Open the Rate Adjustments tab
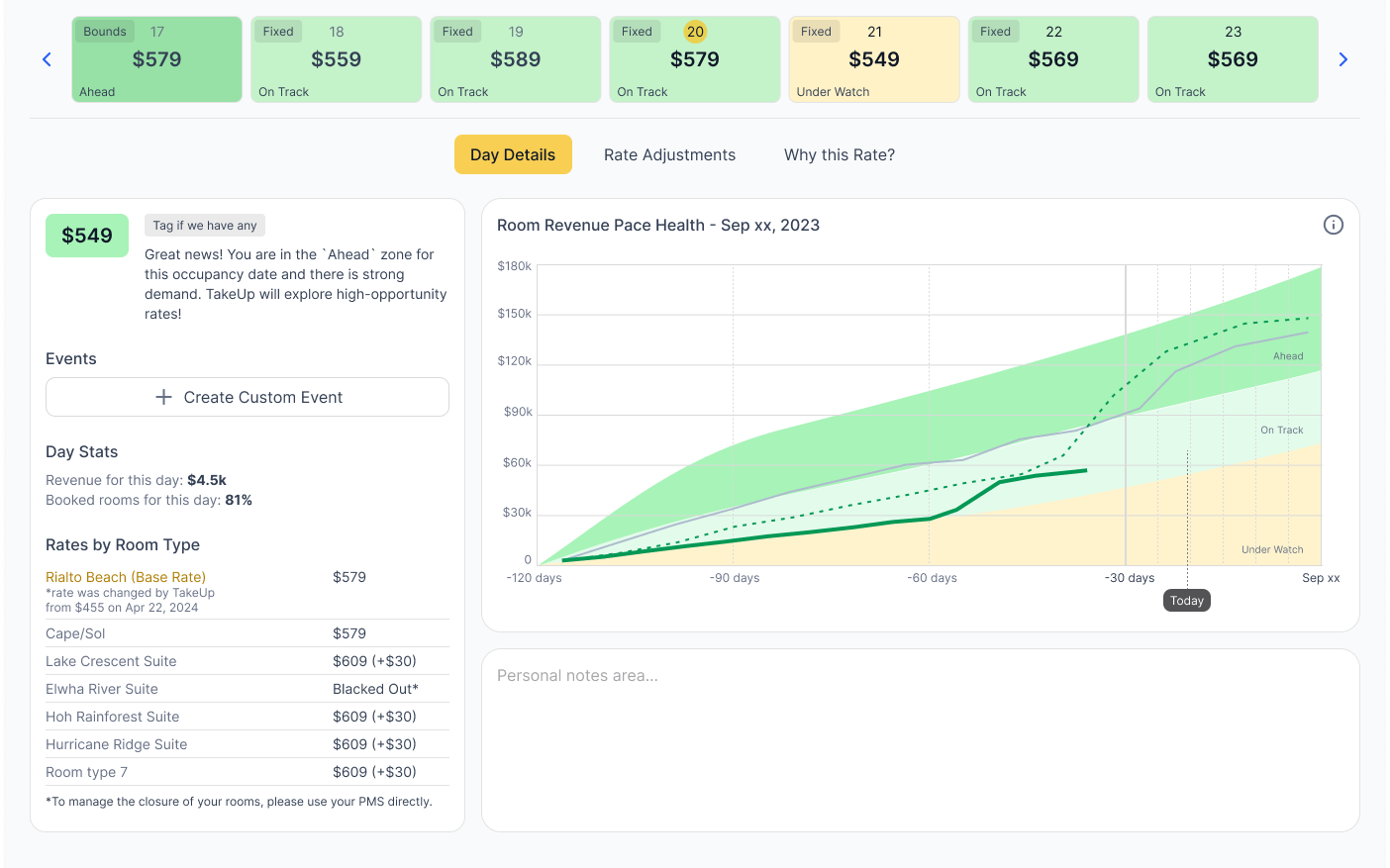Screen dimensions: 1390x868 [669, 154]
